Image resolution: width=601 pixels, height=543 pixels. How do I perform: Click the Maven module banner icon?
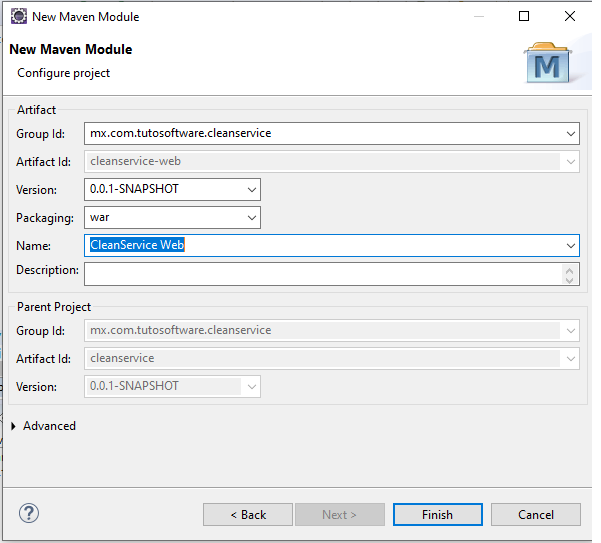(x=549, y=63)
